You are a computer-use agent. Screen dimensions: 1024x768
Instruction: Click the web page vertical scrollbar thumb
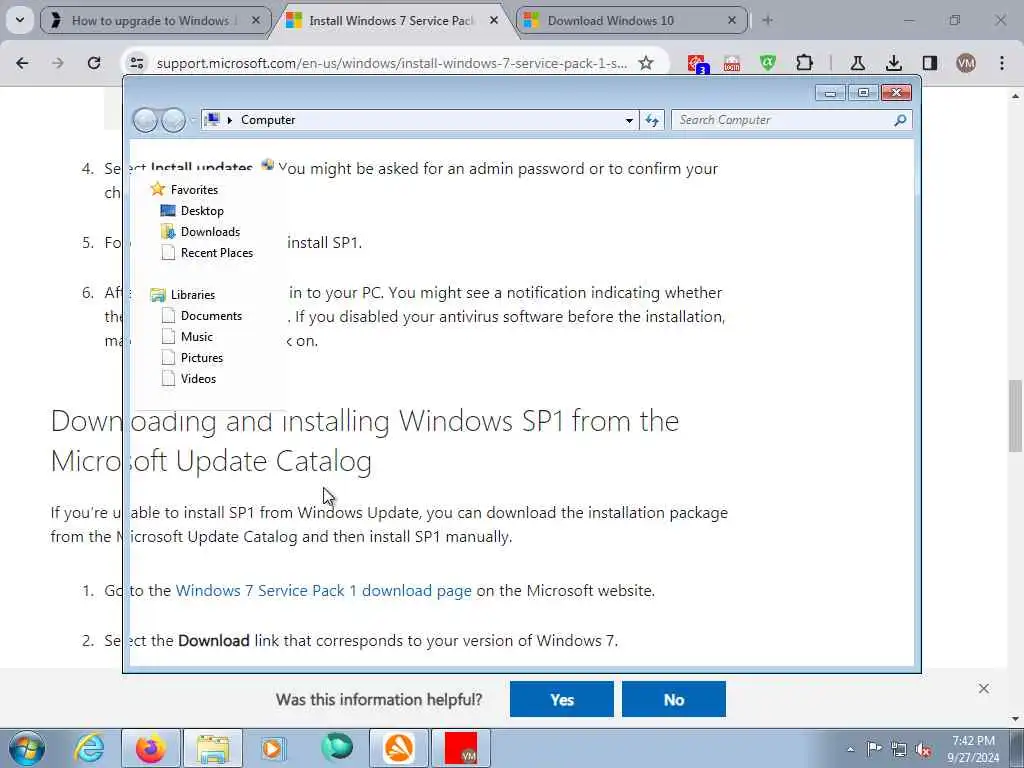pyautogui.click(x=1016, y=415)
